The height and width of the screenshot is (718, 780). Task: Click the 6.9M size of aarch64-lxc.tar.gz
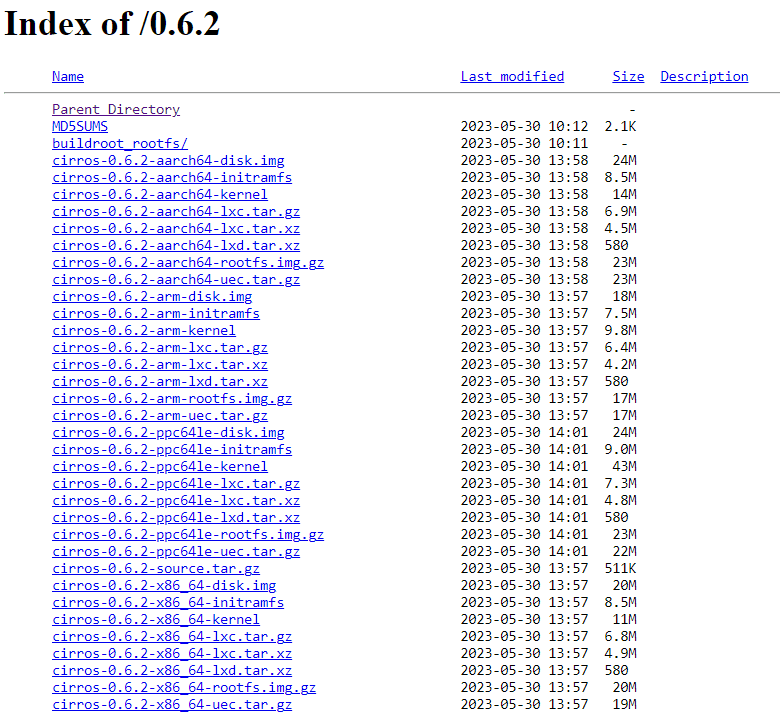point(620,211)
